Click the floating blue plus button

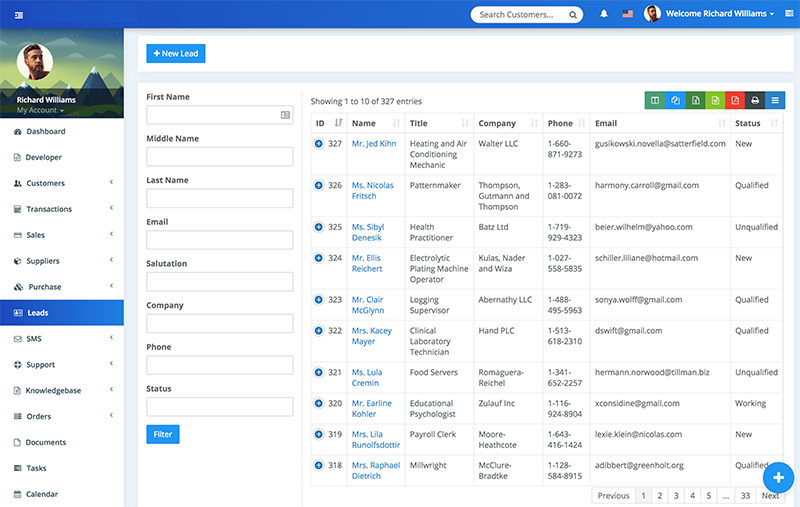778,477
